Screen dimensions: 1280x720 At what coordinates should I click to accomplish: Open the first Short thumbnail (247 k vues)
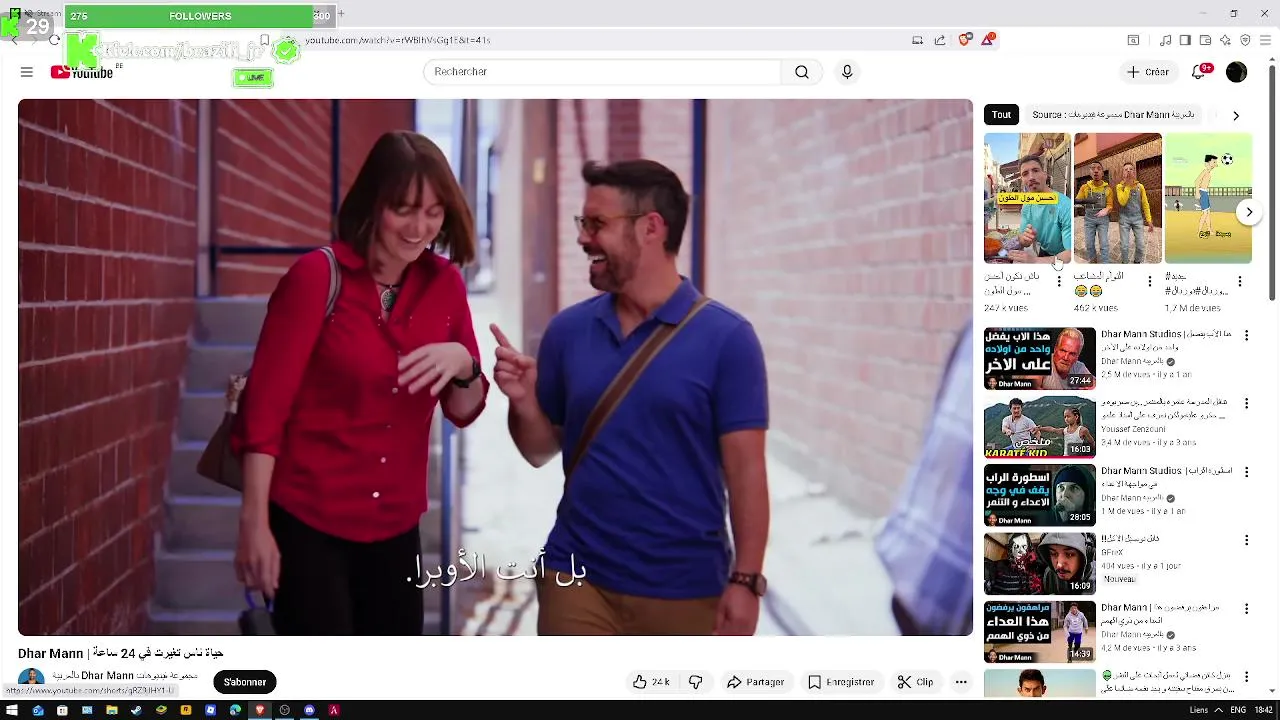1027,198
